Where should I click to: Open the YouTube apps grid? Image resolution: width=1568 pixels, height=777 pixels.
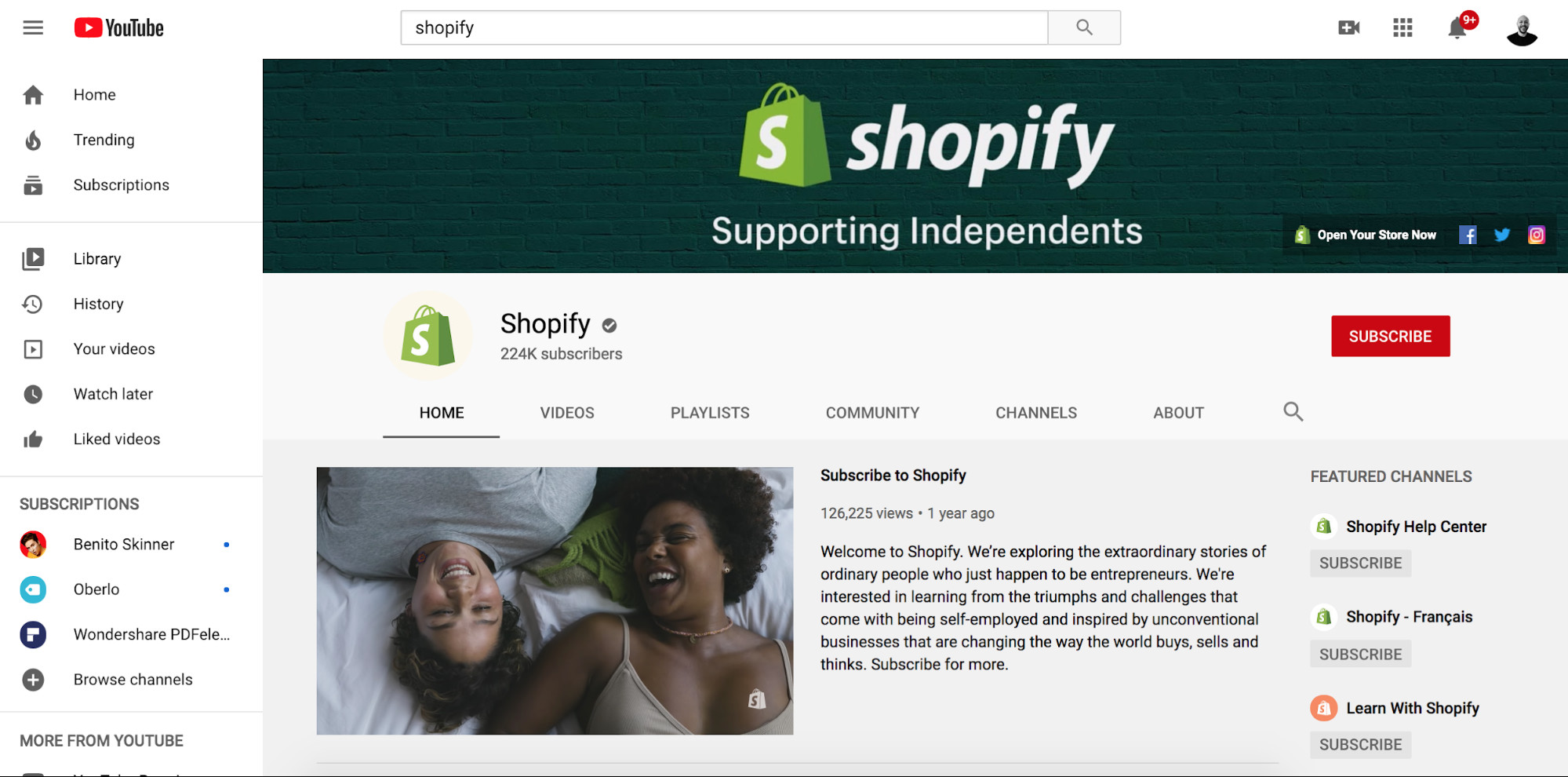(1402, 28)
